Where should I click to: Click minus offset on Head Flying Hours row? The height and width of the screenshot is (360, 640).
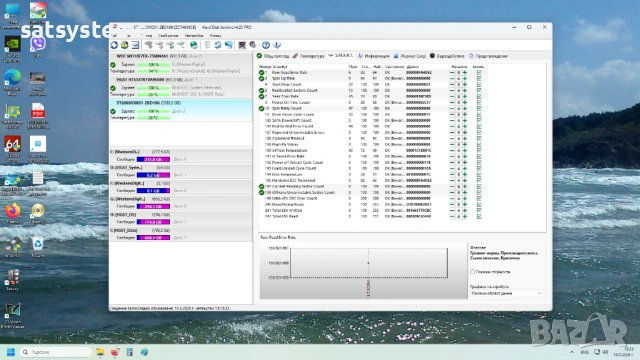click(452, 204)
